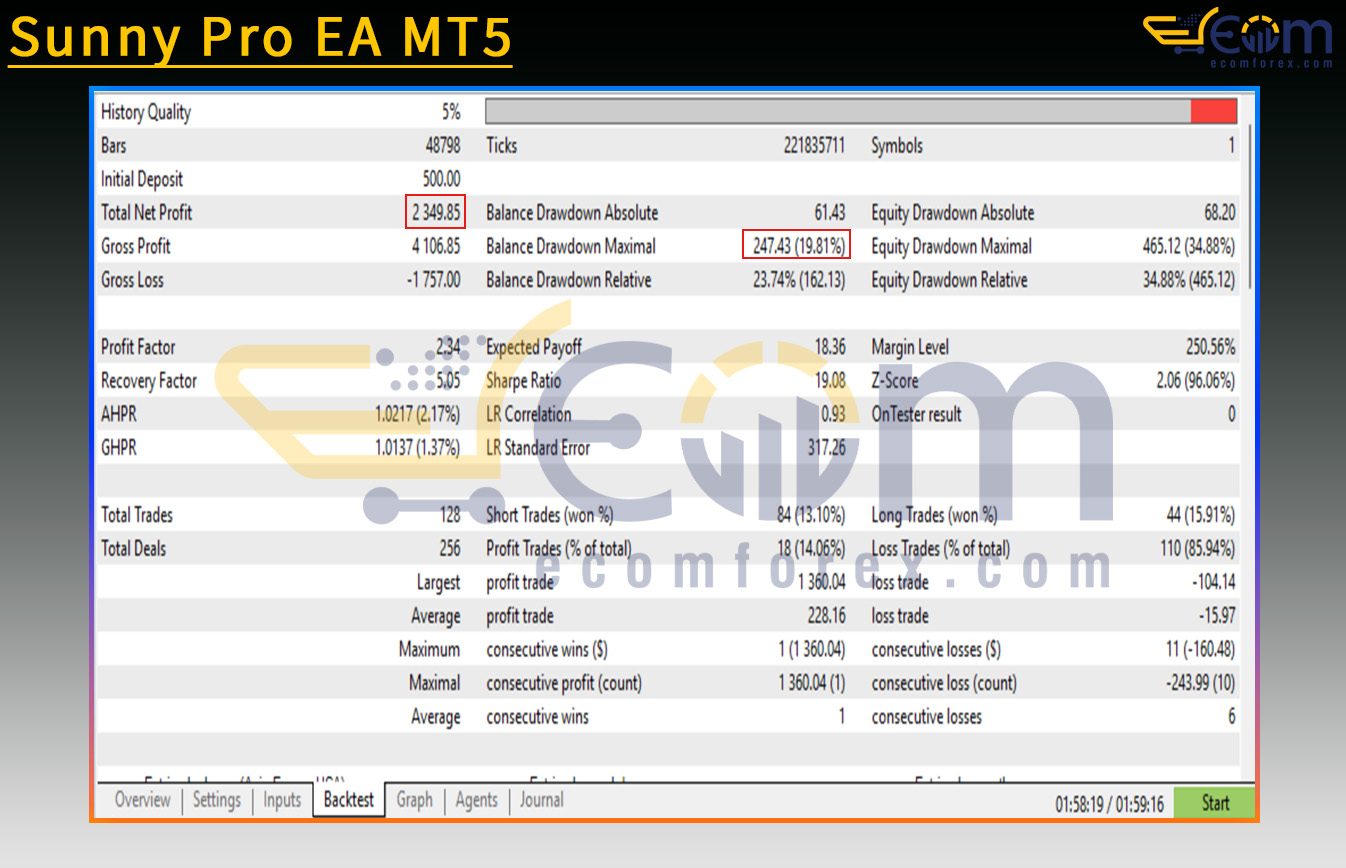Click Short Trades value 84 (13.10%)
1346x868 pixels.
pos(810,515)
